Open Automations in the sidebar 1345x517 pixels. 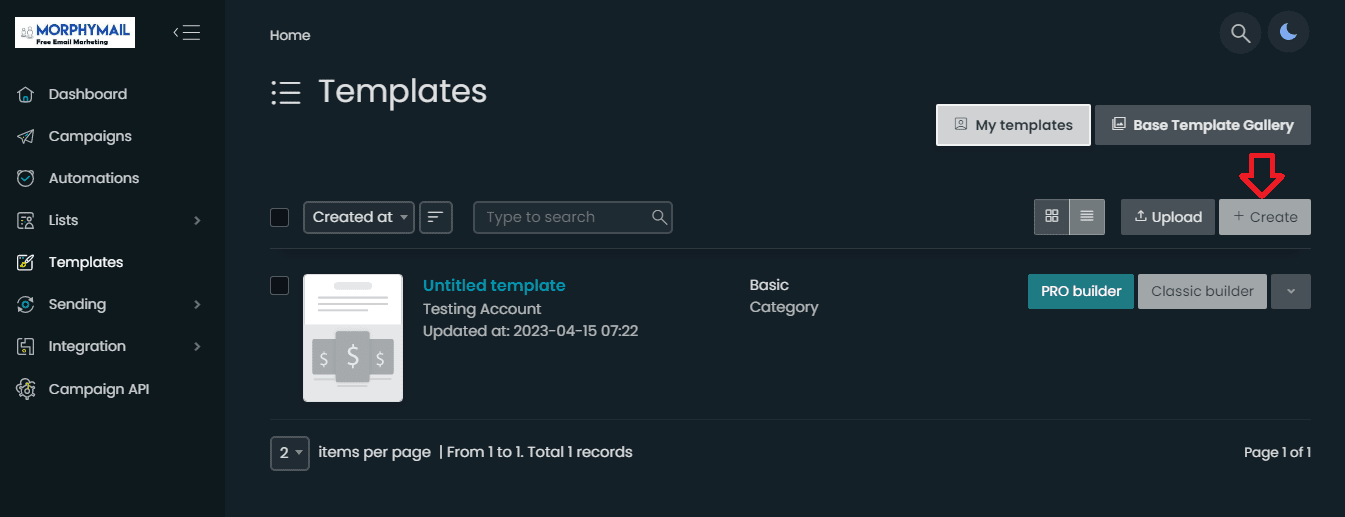pos(93,178)
